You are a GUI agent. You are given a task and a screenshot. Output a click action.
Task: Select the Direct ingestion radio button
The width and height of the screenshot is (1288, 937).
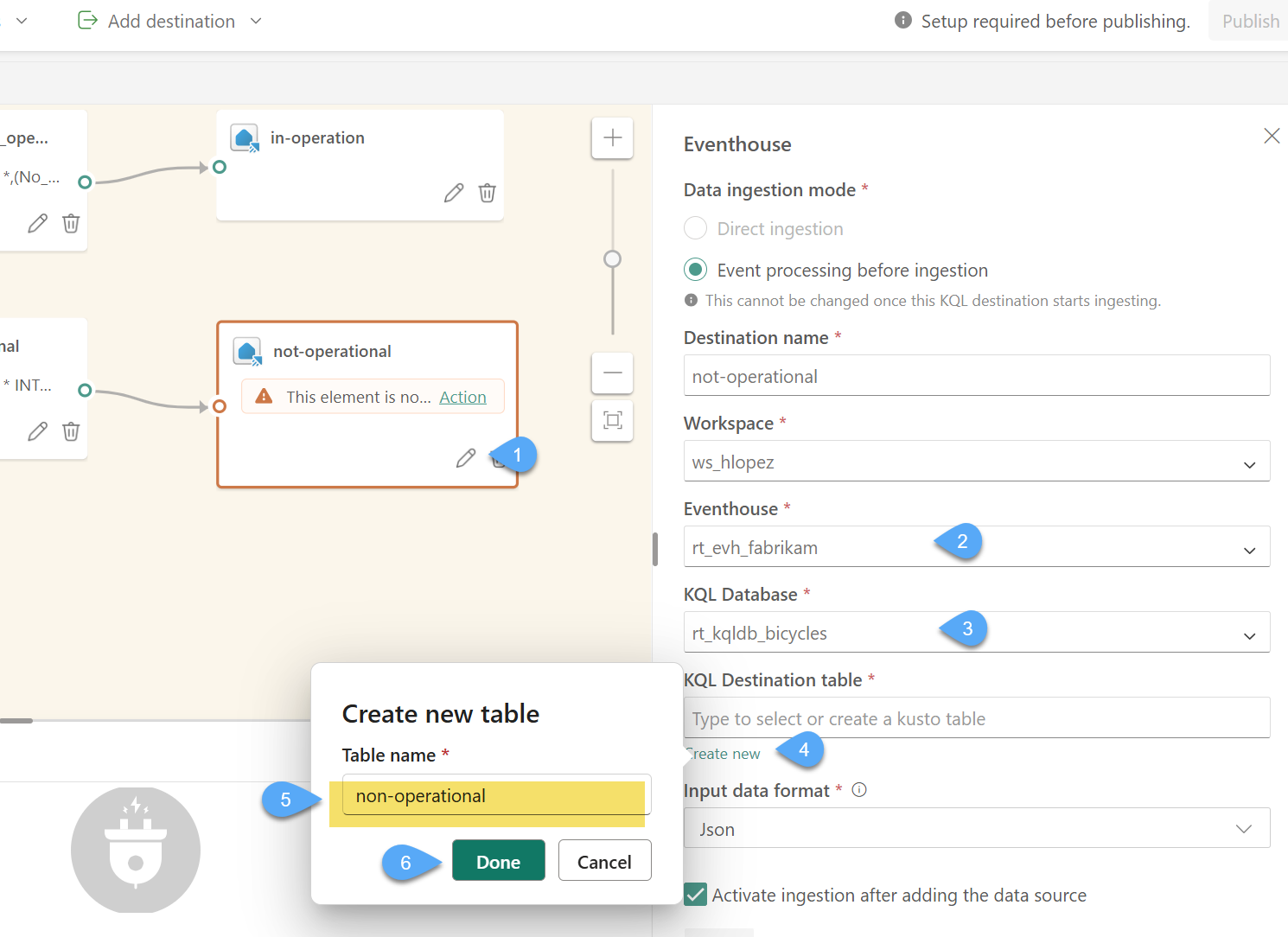click(x=696, y=229)
